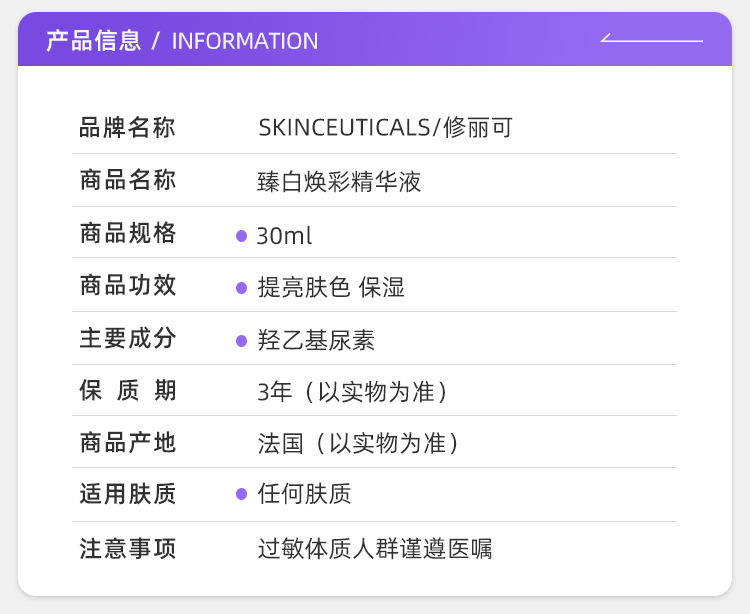Select the 商品规格 label
Screen dimensions: 750x614
(x=128, y=234)
